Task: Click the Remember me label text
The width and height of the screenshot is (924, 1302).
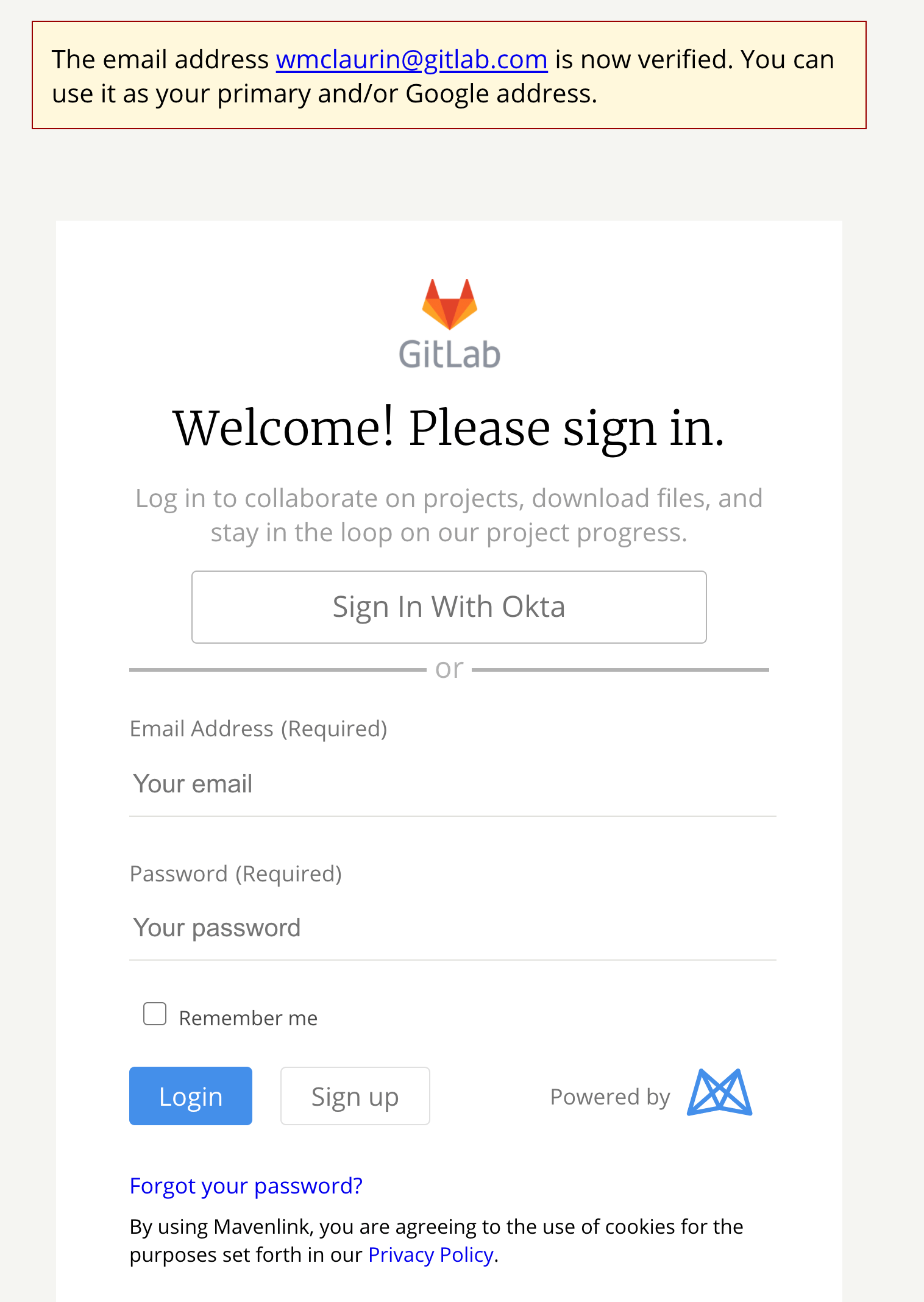Action: (248, 1018)
